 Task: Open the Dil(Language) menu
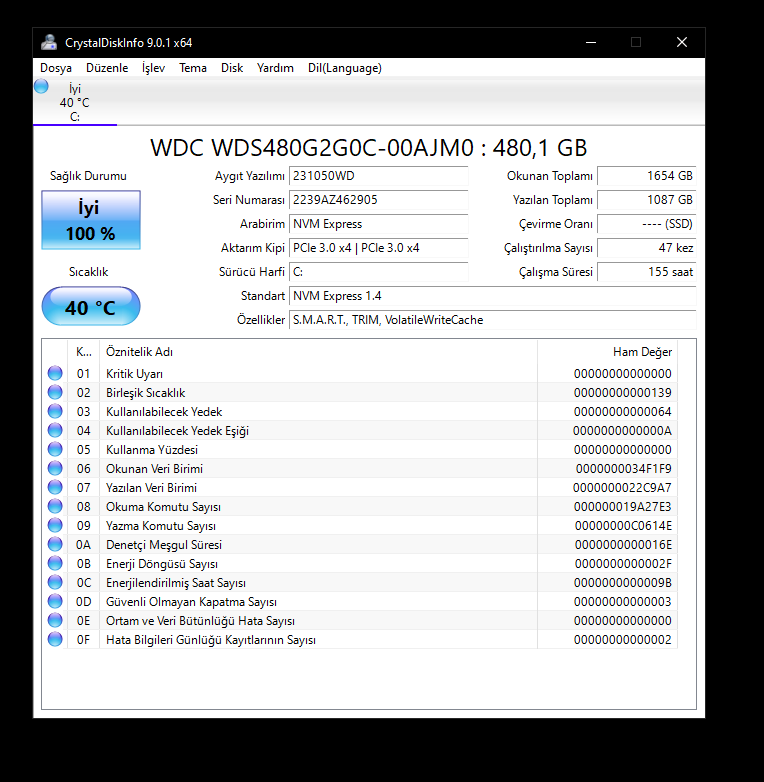pos(345,68)
